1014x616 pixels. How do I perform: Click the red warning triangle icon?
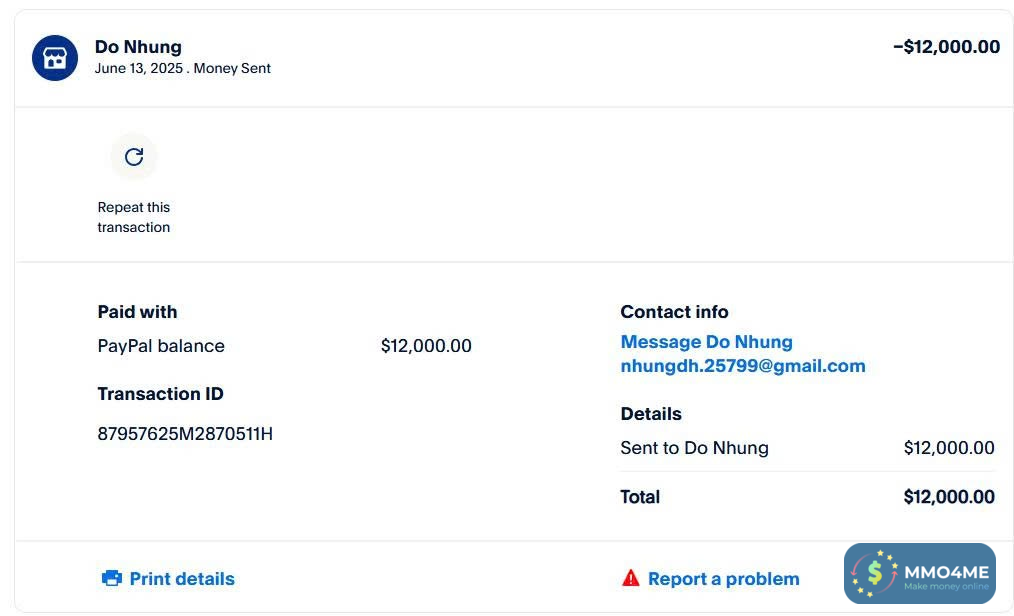tap(630, 578)
